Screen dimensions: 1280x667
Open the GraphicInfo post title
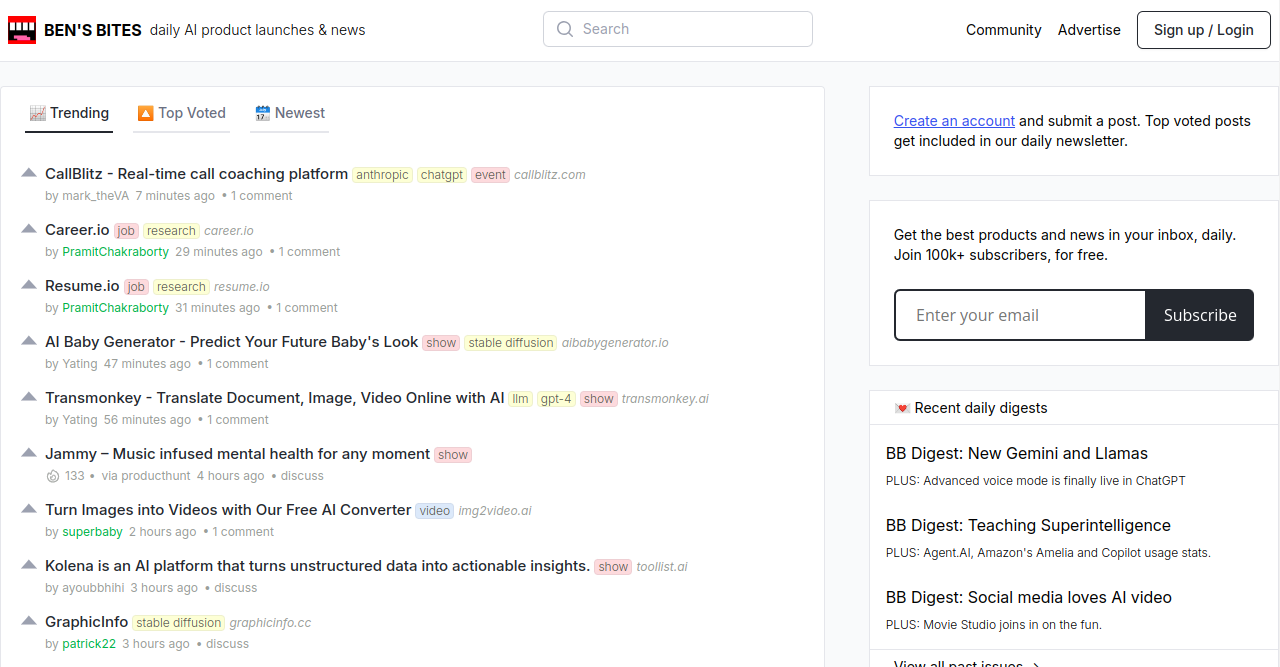(86, 622)
